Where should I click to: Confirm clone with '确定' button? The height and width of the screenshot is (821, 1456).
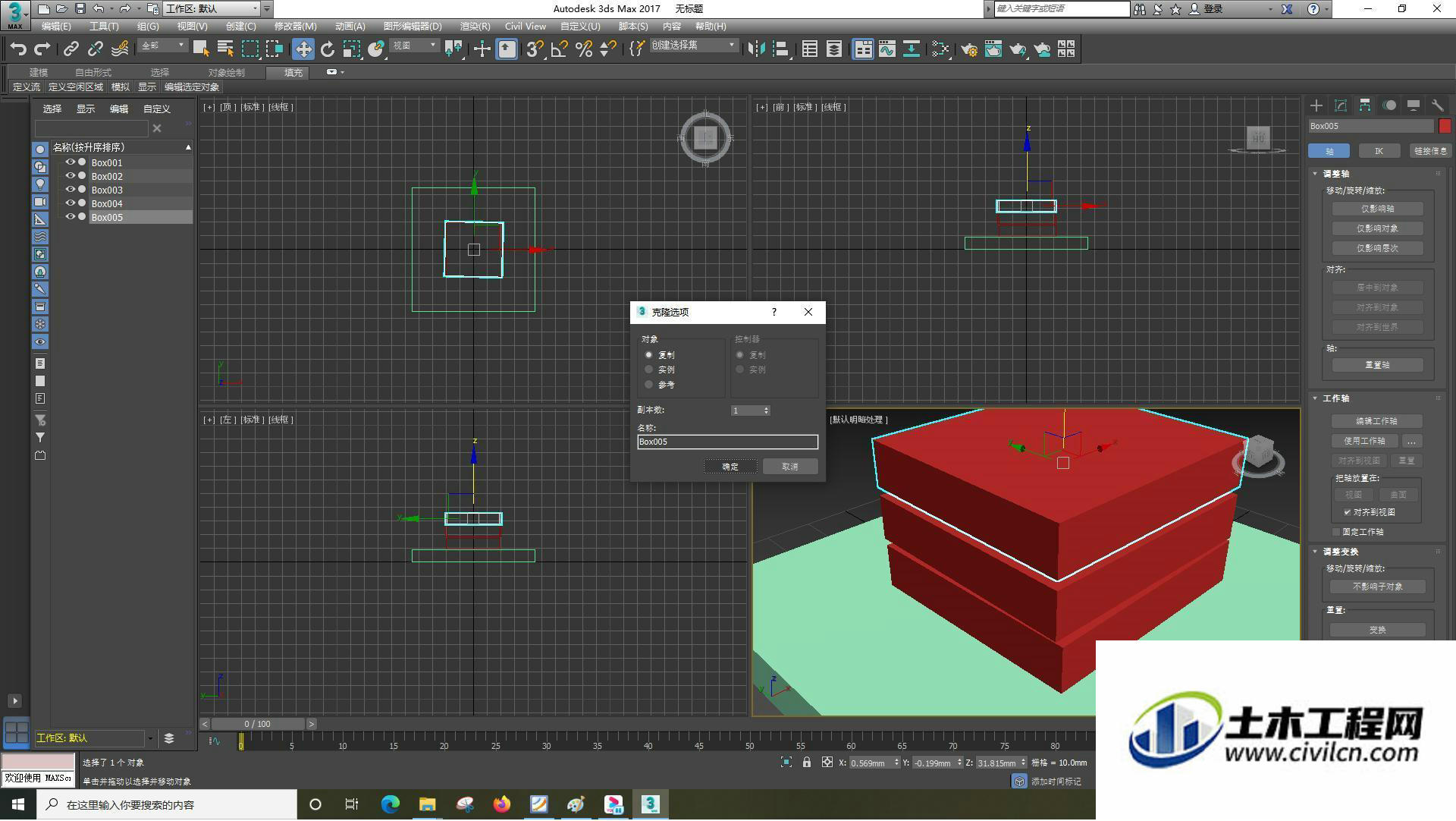pyautogui.click(x=730, y=467)
